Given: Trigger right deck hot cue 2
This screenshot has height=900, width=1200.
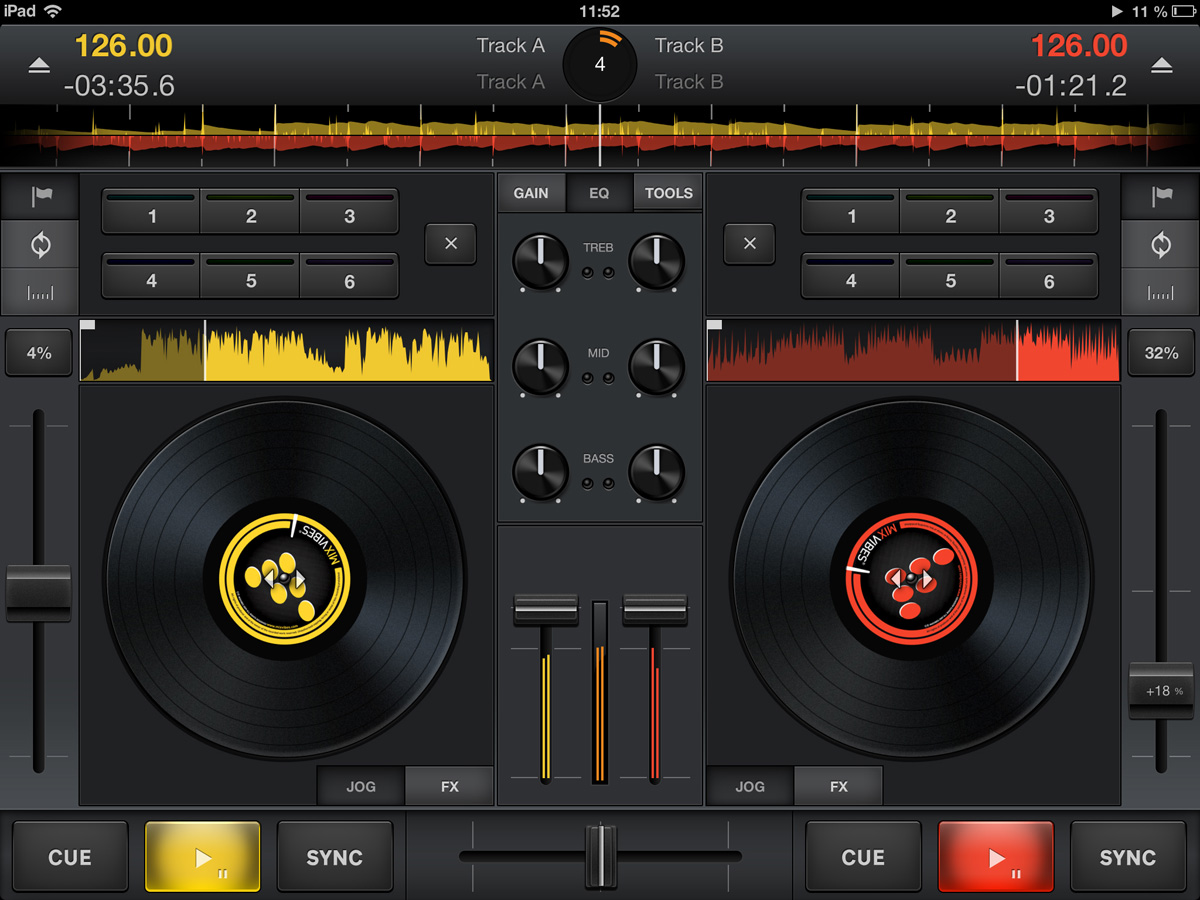Looking at the screenshot, I should coord(950,212).
